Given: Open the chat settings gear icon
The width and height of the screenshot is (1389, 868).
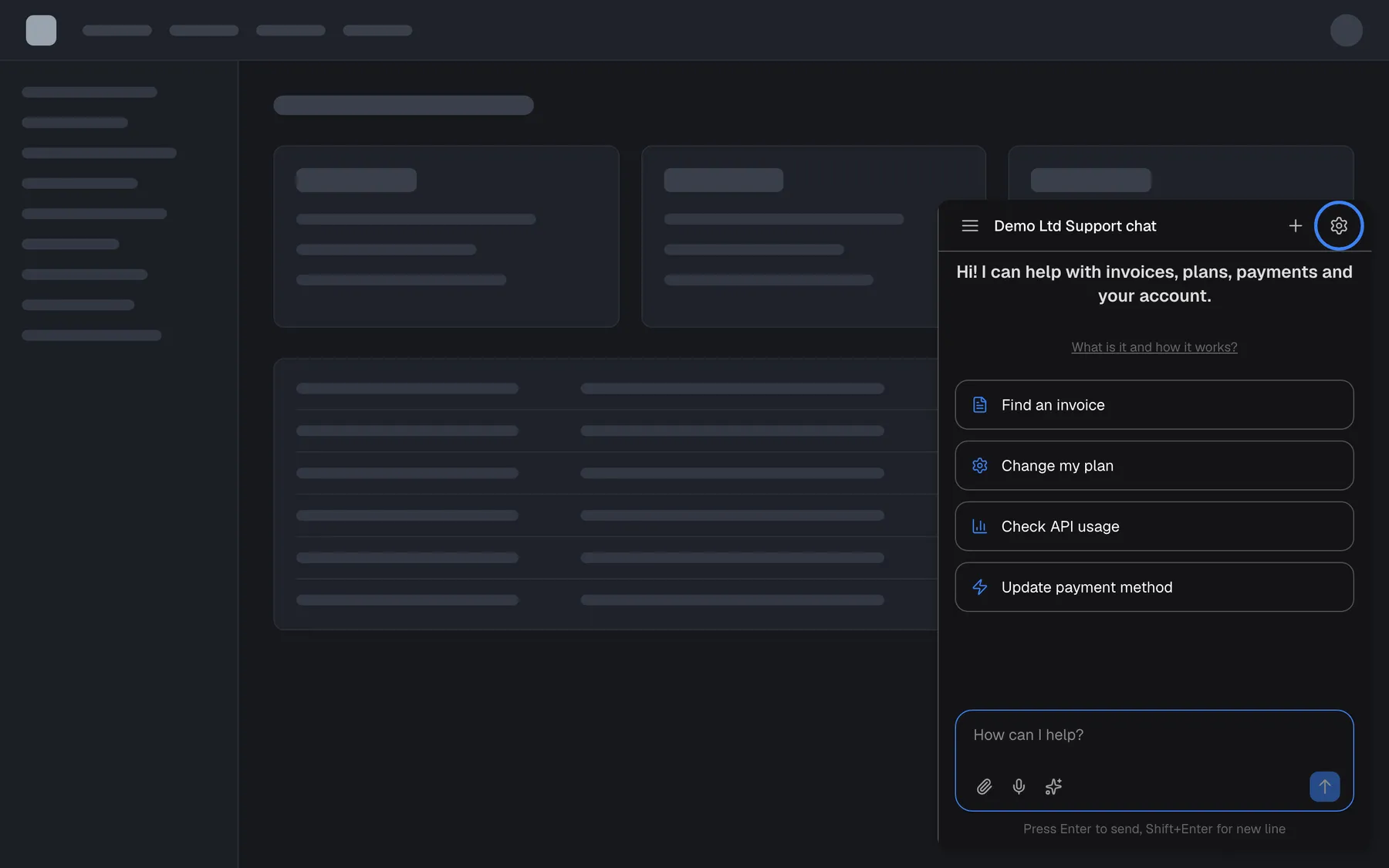Looking at the screenshot, I should 1338,225.
